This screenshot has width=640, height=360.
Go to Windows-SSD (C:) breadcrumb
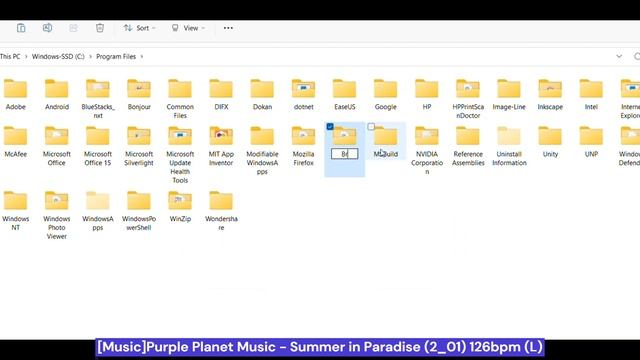pos(58,56)
